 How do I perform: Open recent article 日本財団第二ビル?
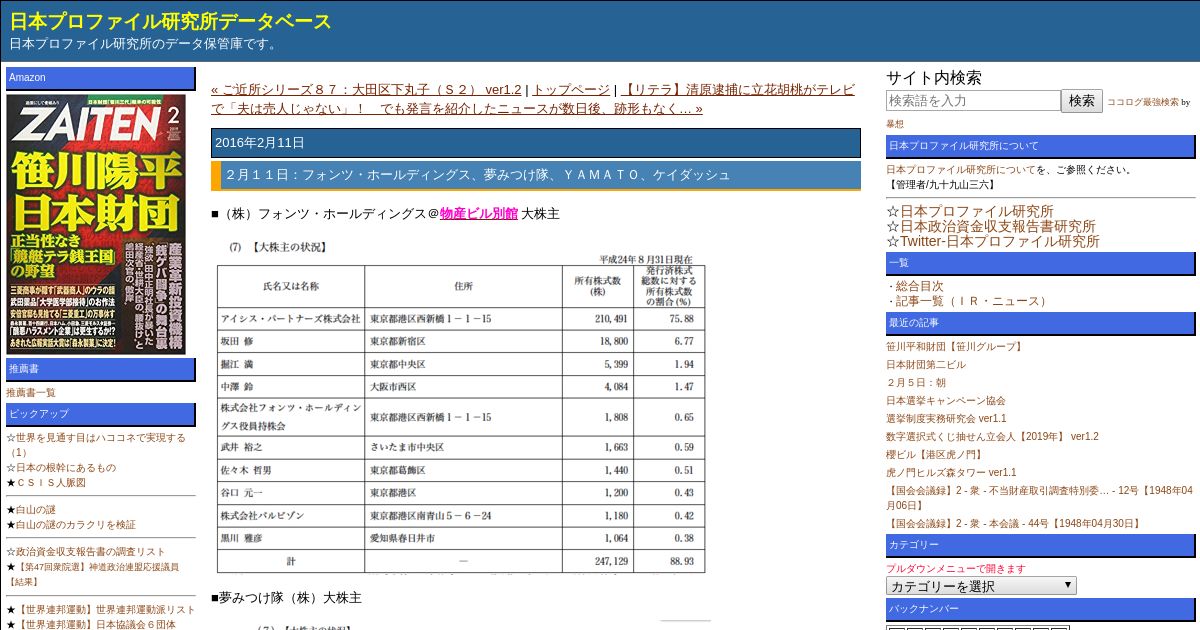click(926, 365)
